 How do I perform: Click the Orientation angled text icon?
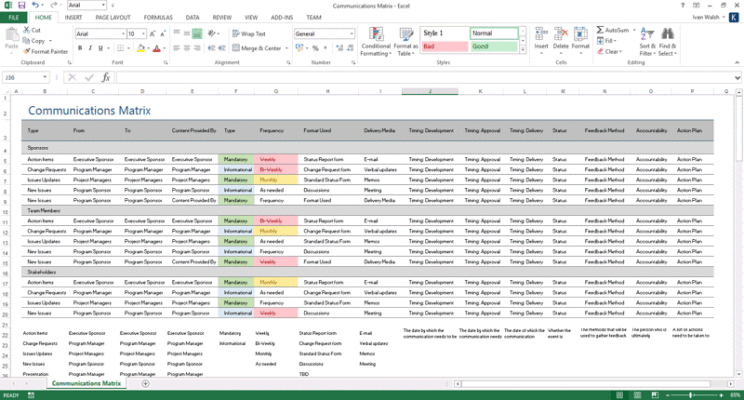pyautogui.click(x=212, y=33)
